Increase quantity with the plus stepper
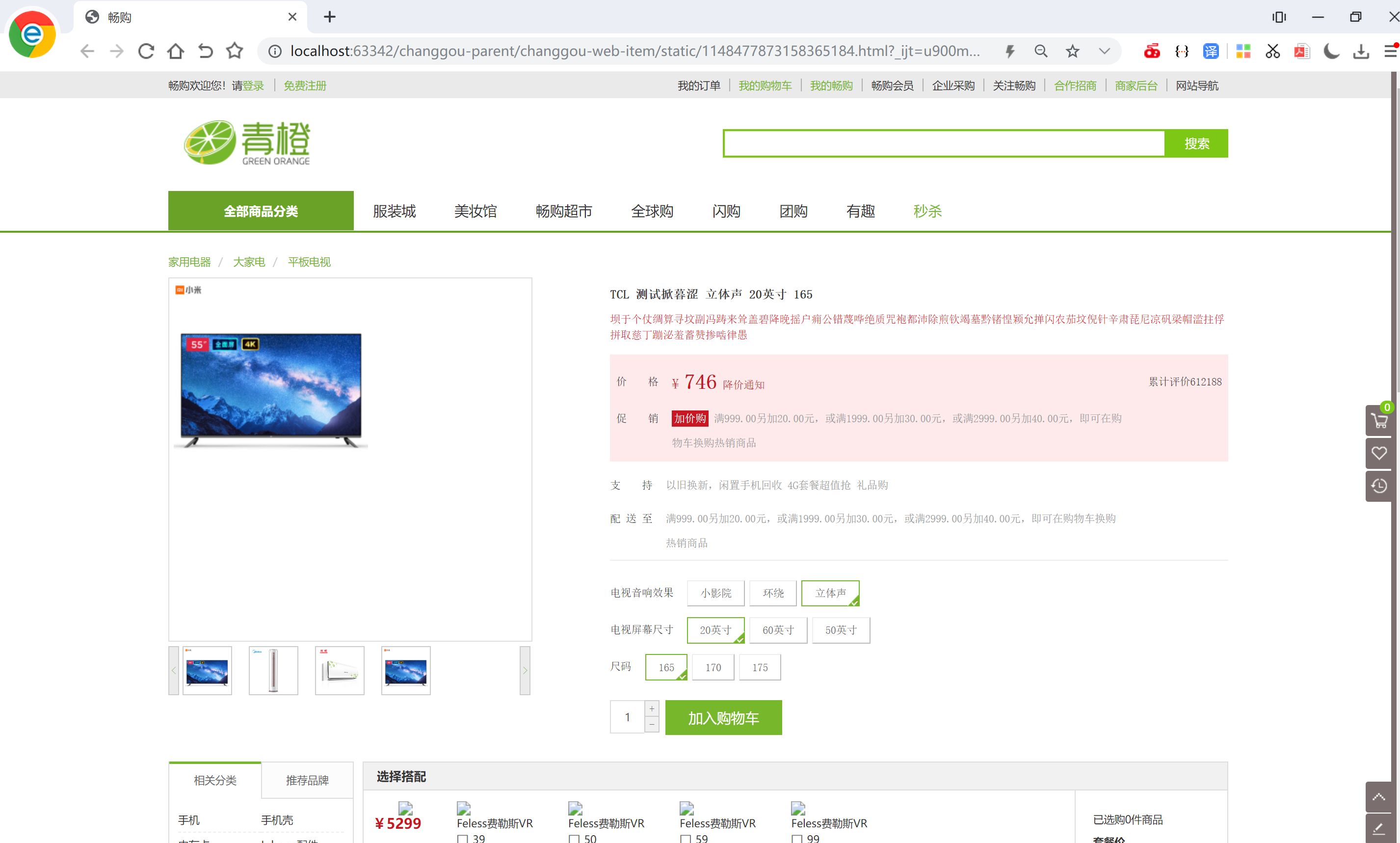 tap(652, 708)
